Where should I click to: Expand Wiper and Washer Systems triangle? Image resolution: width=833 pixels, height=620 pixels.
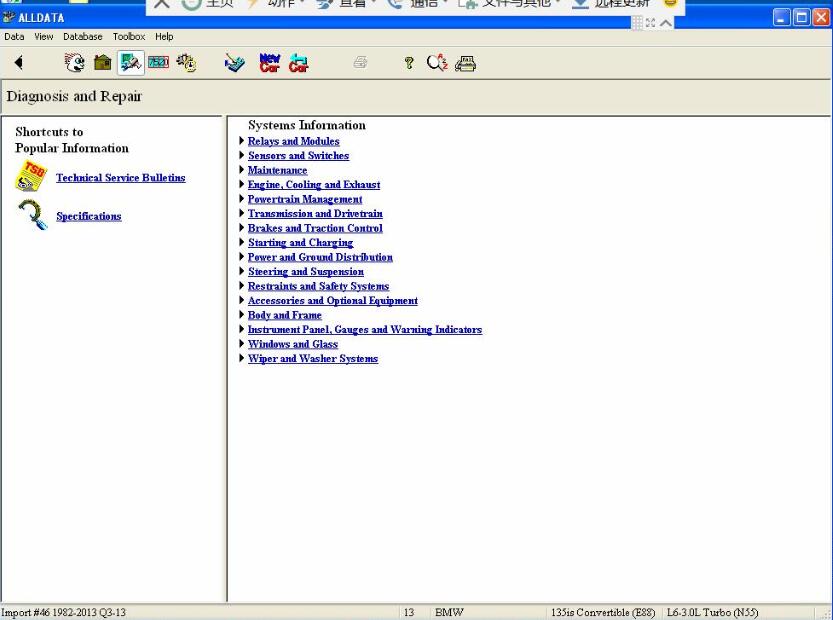tap(242, 358)
